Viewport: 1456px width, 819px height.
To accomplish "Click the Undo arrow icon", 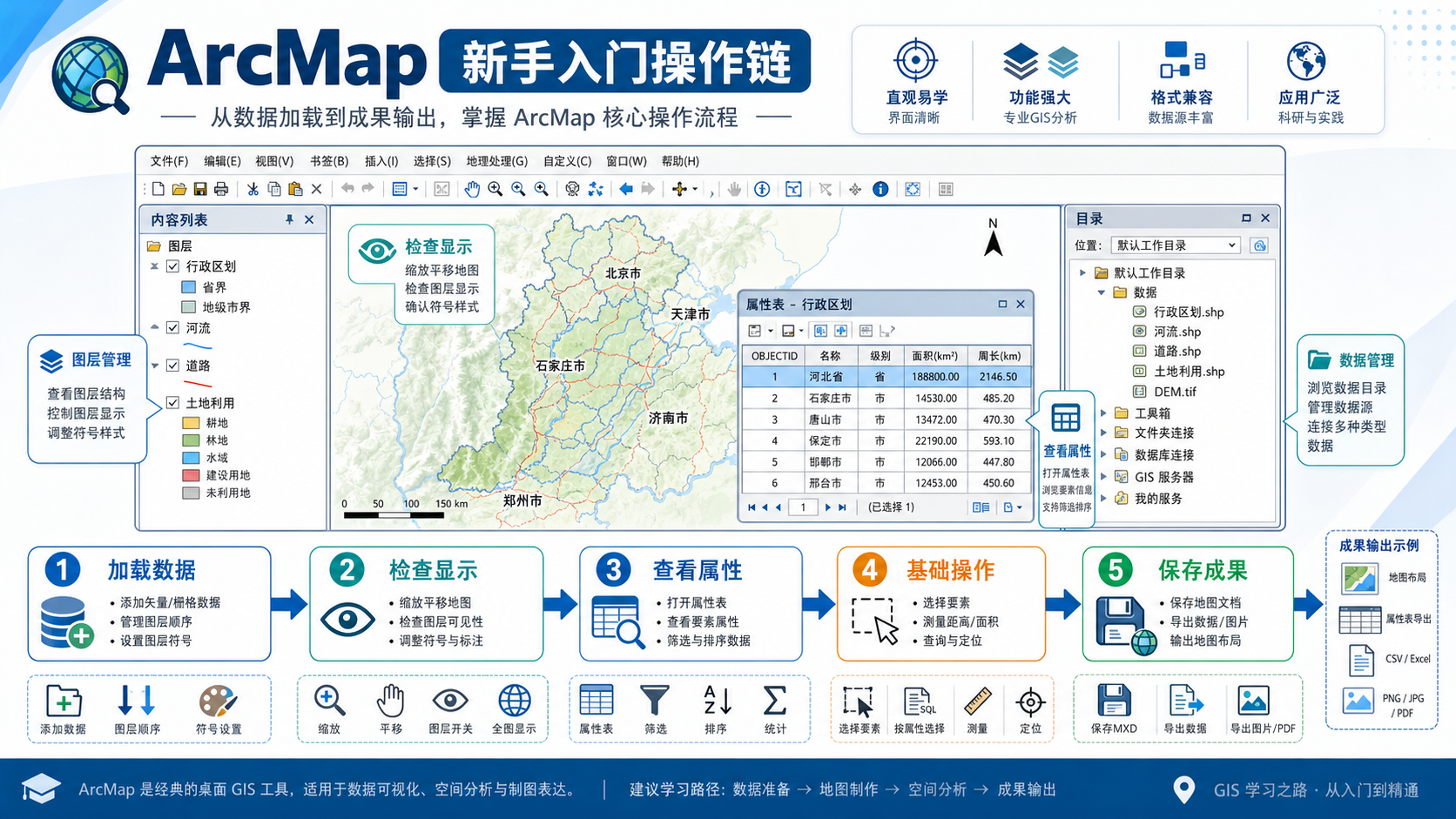I will pyautogui.click(x=347, y=188).
